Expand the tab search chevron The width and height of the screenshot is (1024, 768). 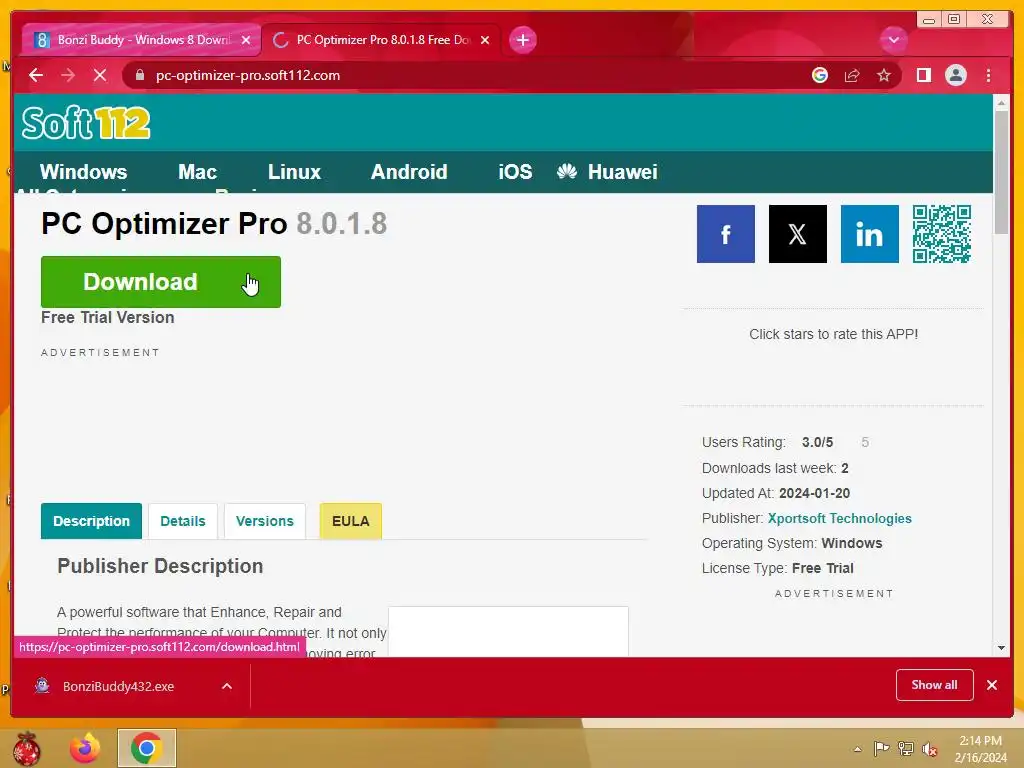pos(893,40)
